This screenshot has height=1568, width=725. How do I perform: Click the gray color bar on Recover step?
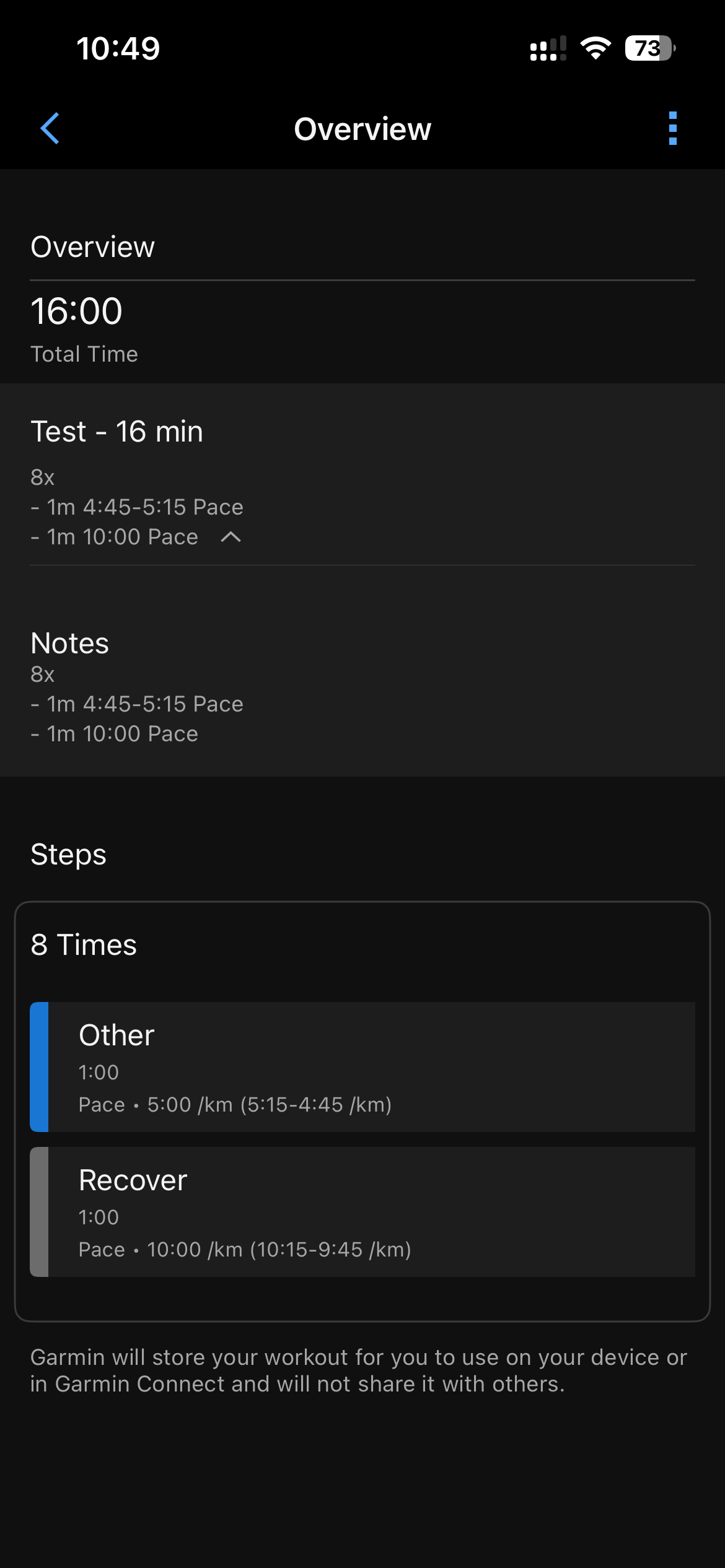coord(39,1211)
